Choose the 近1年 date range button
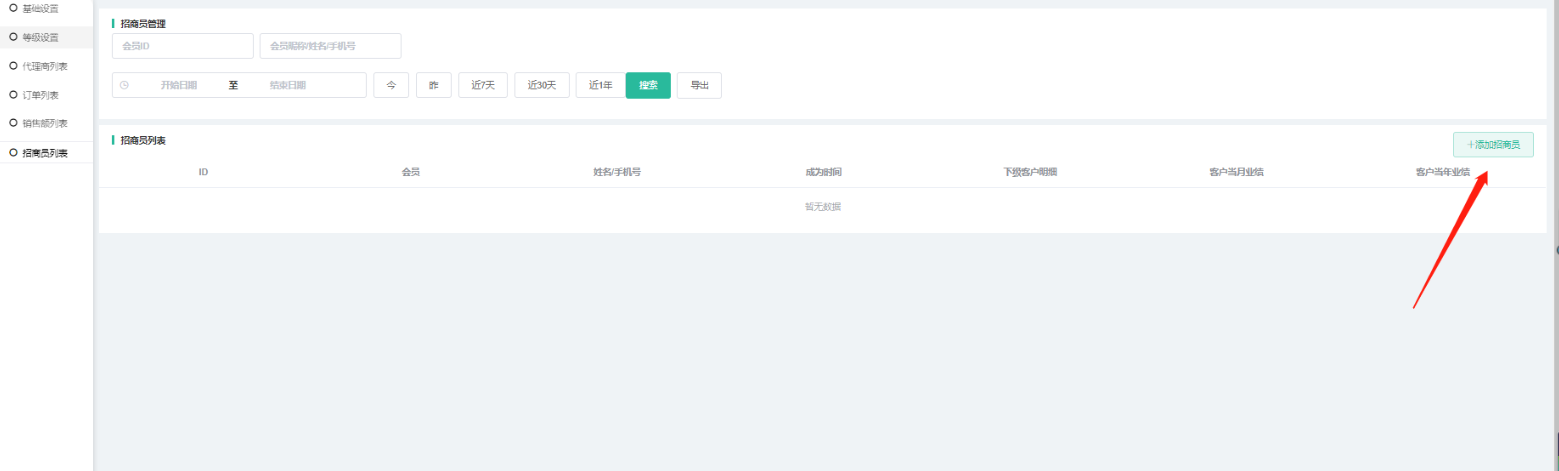The width and height of the screenshot is (1559, 471). point(600,85)
